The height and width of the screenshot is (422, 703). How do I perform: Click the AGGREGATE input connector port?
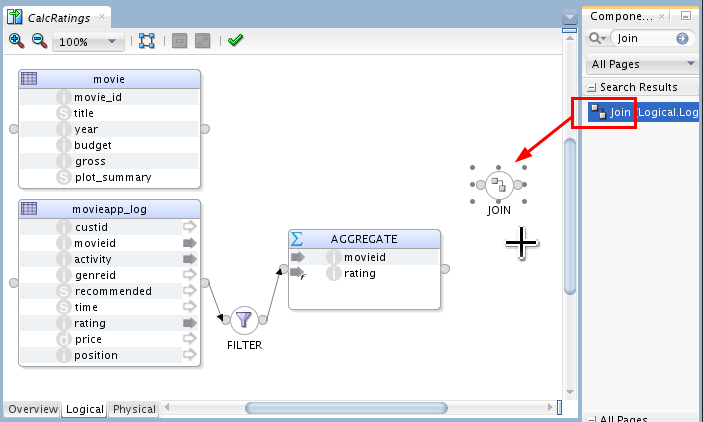point(283,269)
